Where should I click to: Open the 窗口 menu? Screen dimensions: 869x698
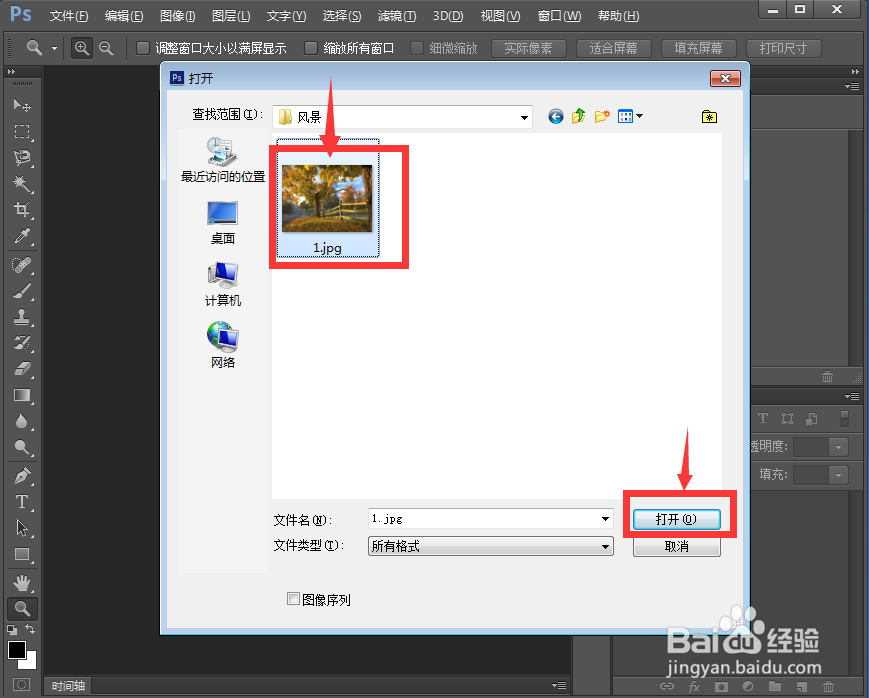[x=558, y=15]
